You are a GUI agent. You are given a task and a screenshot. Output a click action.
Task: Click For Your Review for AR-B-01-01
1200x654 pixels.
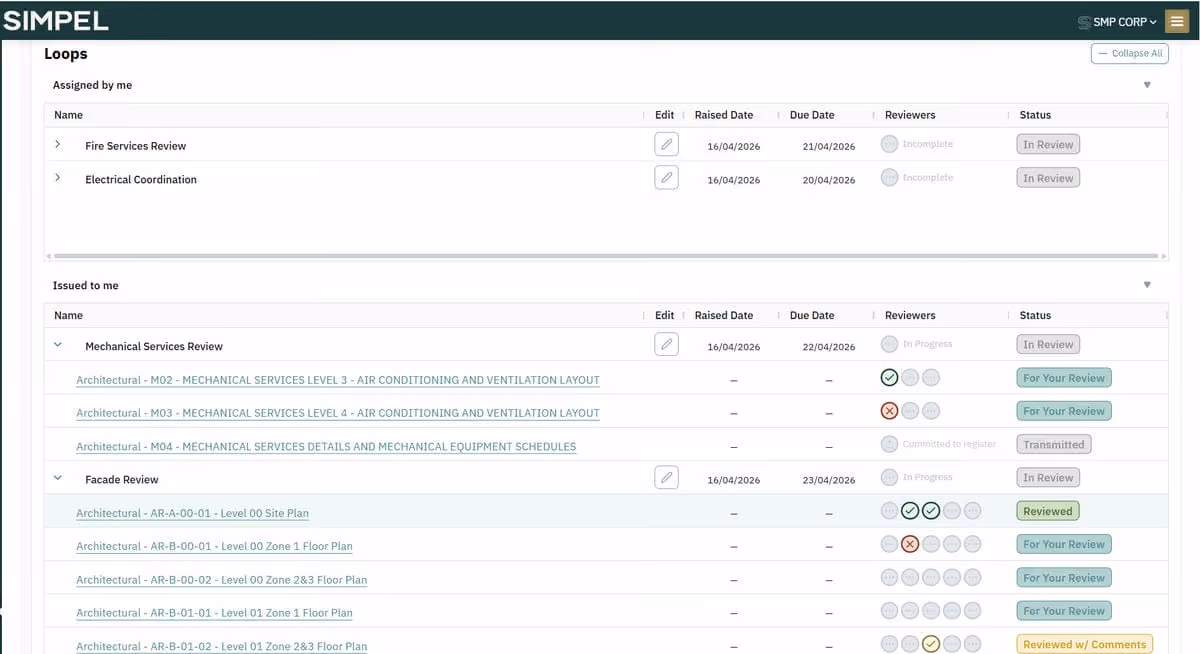(1064, 611)
